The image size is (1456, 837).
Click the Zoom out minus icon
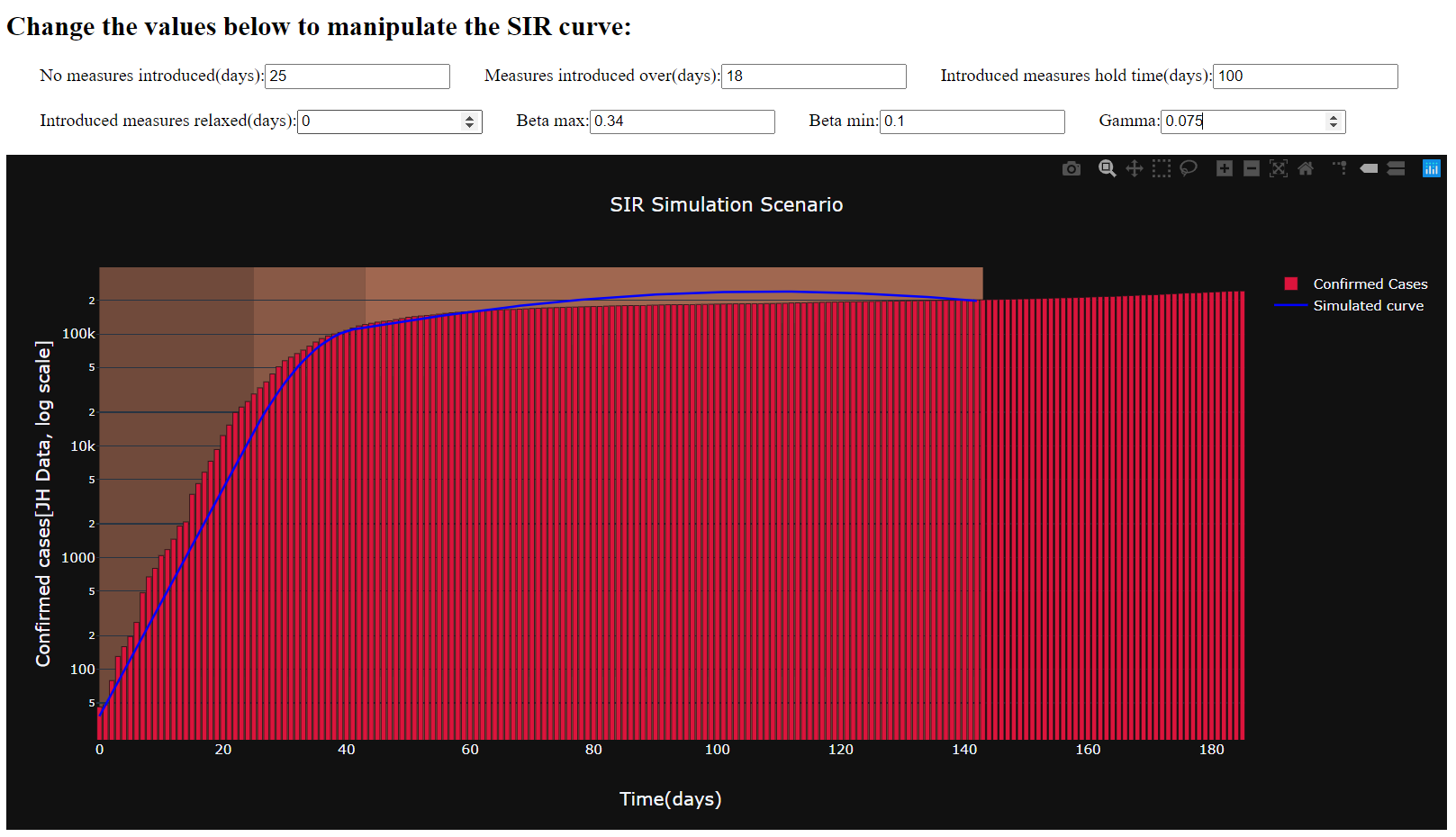1252,168
